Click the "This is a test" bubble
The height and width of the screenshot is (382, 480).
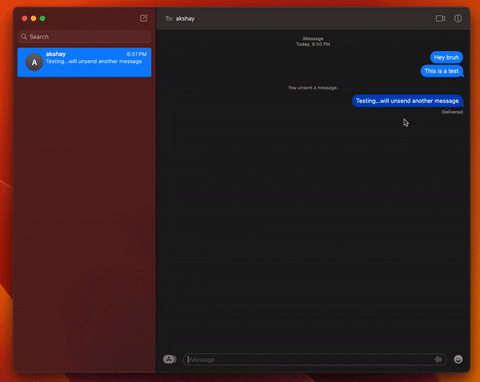pyautogui.click(x=442, y=71)
